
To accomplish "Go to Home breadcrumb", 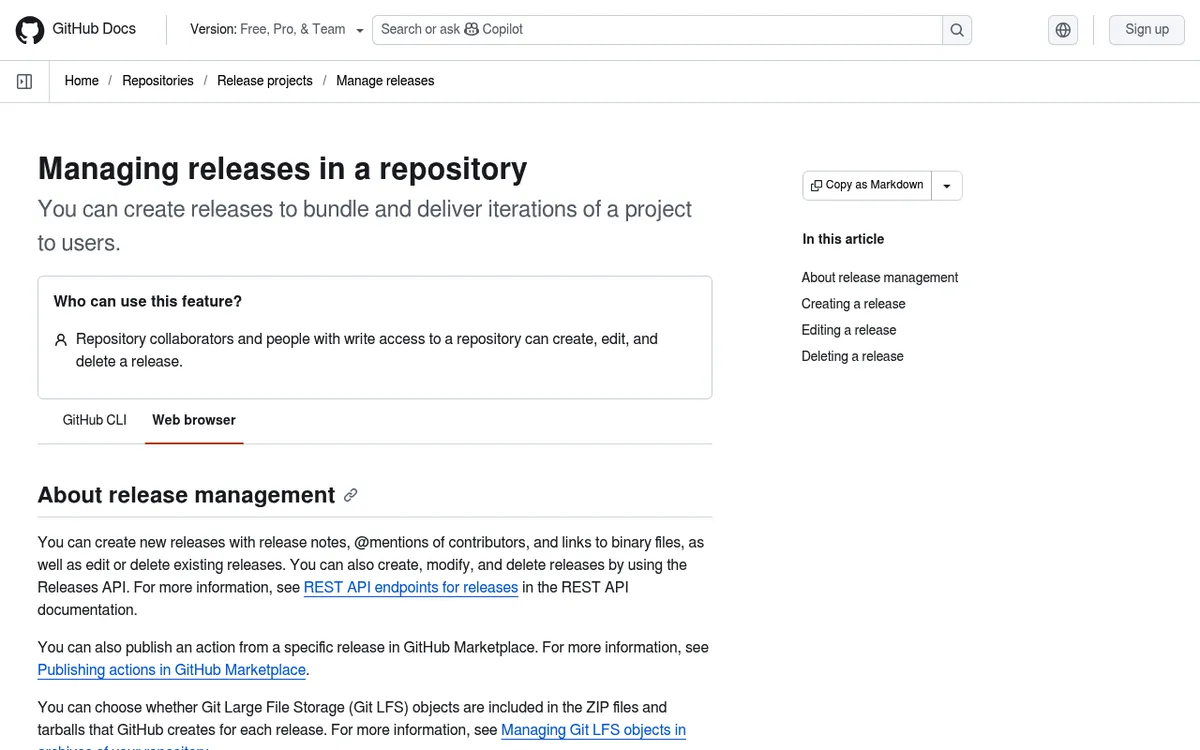I will click(x=82, y=81).
